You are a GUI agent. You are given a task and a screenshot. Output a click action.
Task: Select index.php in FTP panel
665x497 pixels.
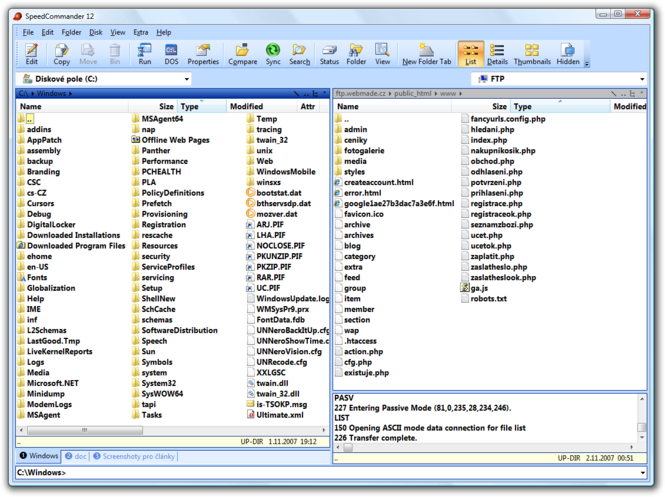(484, 140)
